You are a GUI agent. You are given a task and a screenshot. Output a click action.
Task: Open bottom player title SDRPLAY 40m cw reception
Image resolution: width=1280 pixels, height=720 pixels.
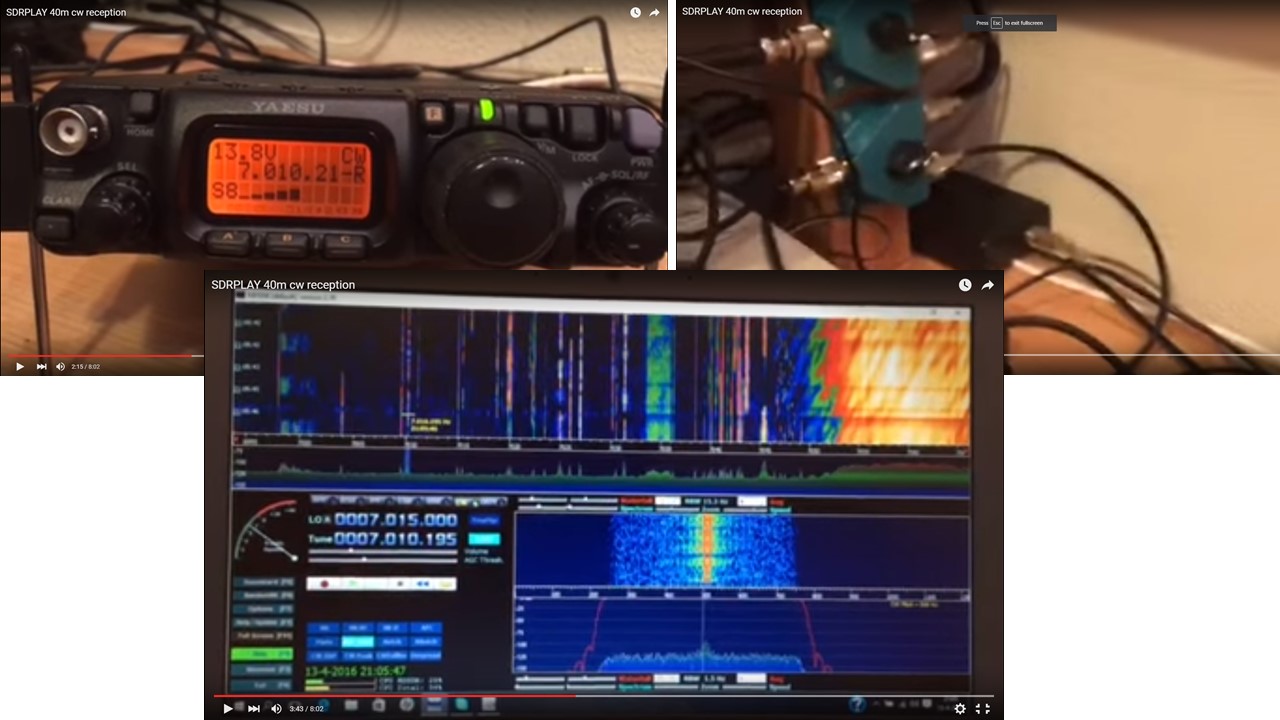click(x=283, y=285)
